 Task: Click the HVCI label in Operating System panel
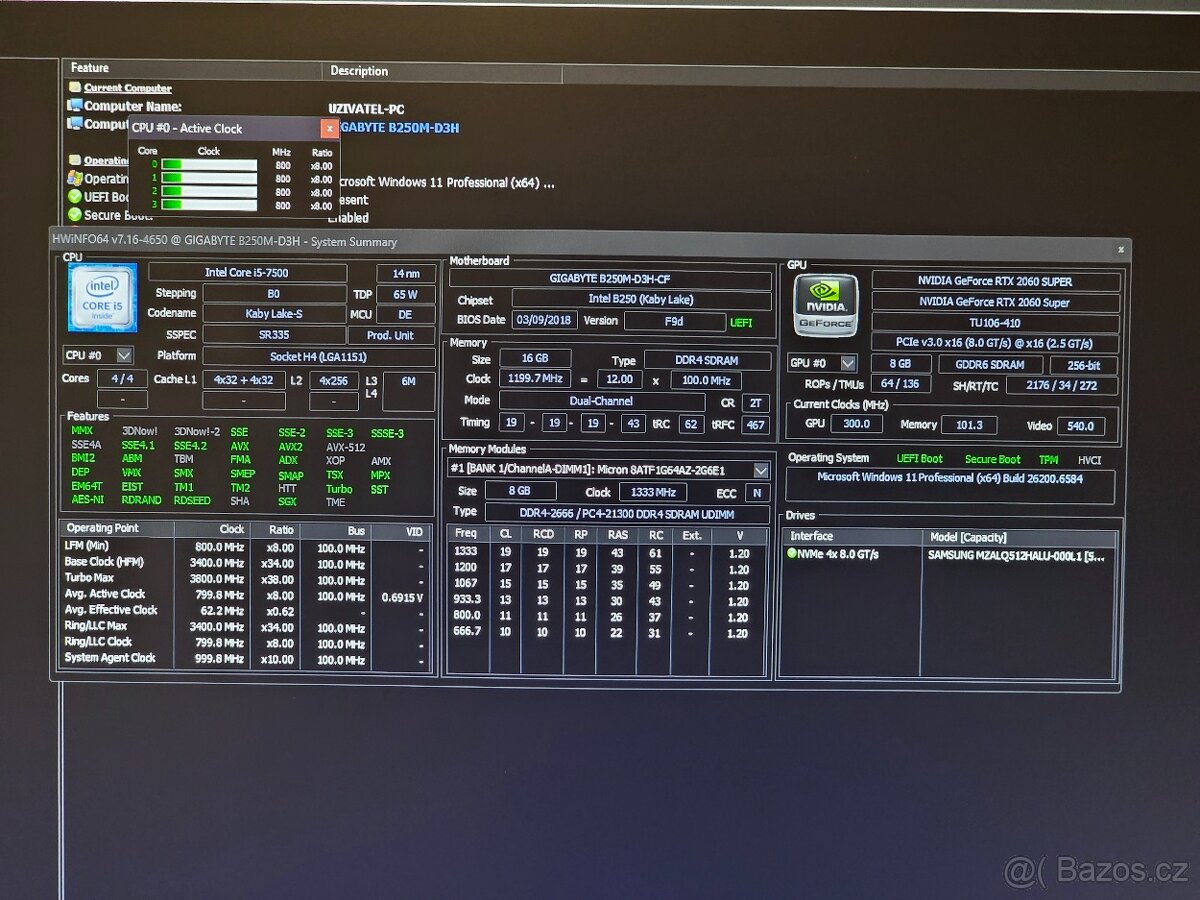pos(1089,459)
